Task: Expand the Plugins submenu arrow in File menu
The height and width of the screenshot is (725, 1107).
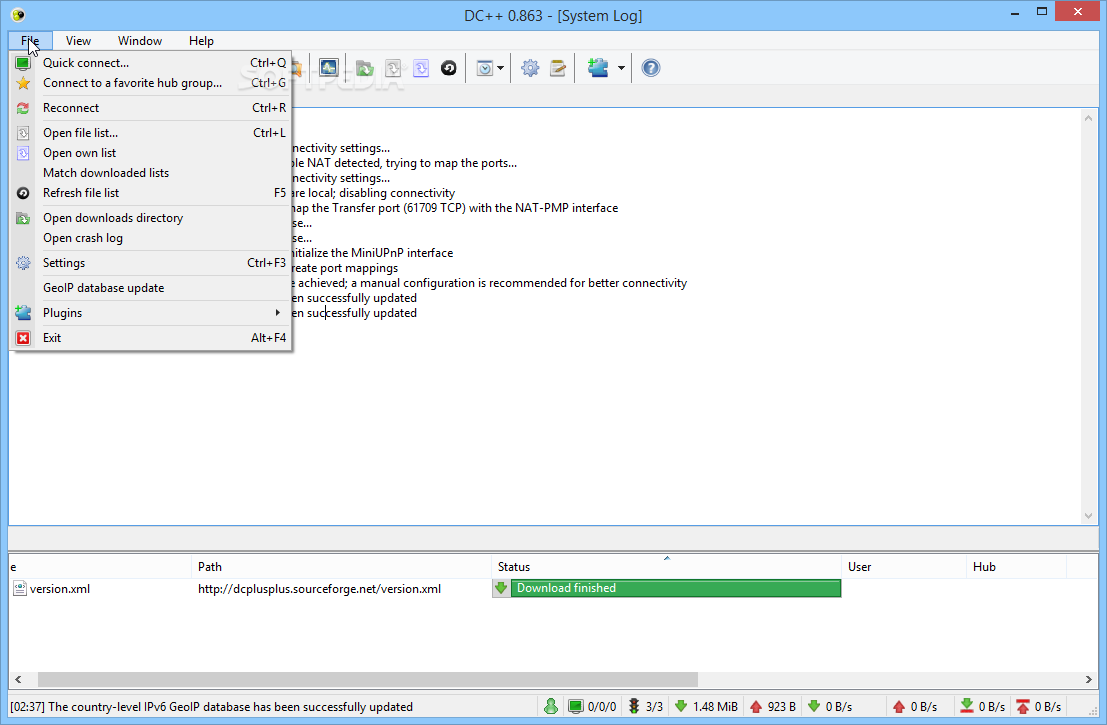Action: coord(277,313)
